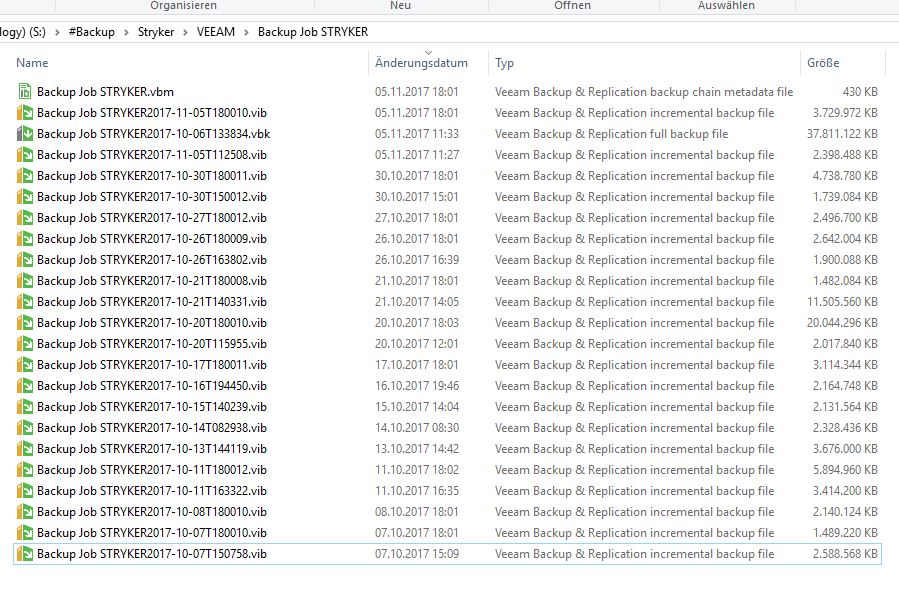The width and height of the screenshot is (899, 598).
Task: Expand breadcrumb arrow after Stryker
Action: (x=185, y=32)
